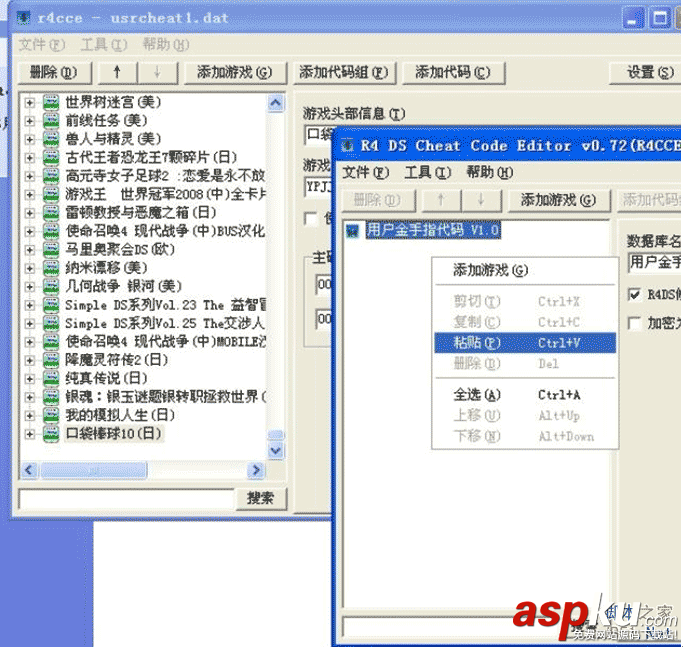Choose 添加游戏(G) from the context menu
Image resolution: width=683 pixels, height=647 pixels.
(525, 271)
